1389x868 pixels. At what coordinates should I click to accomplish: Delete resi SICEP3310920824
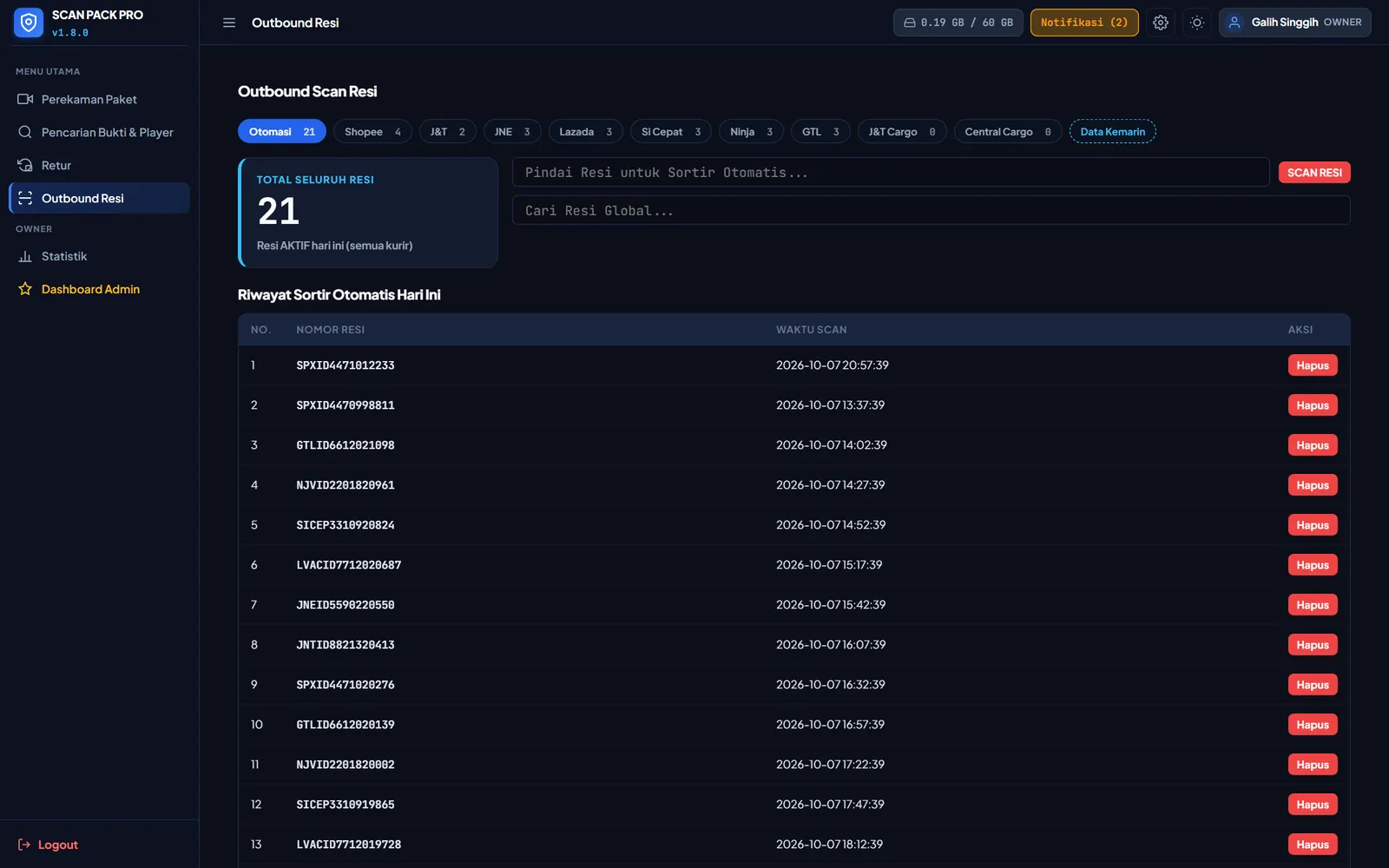tap(1313, 525)
